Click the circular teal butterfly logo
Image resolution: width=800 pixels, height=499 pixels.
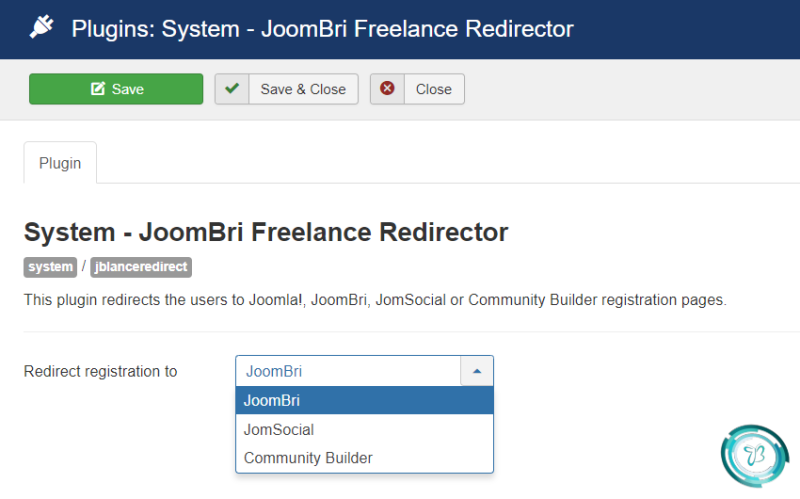[755, 456]
